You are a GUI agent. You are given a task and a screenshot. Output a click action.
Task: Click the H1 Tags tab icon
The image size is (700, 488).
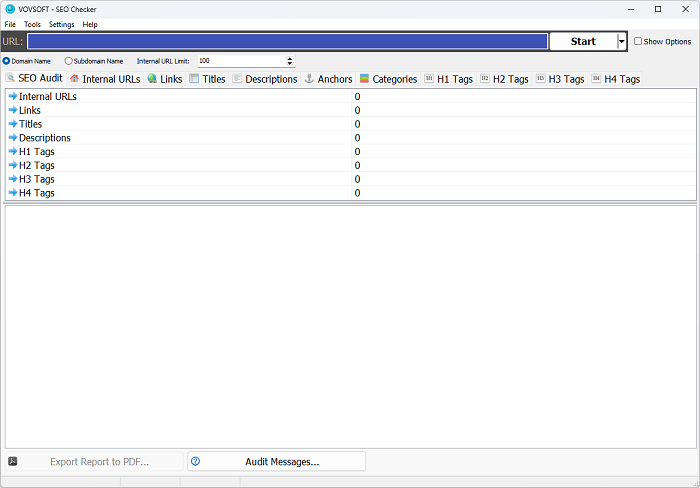point(429,79)
